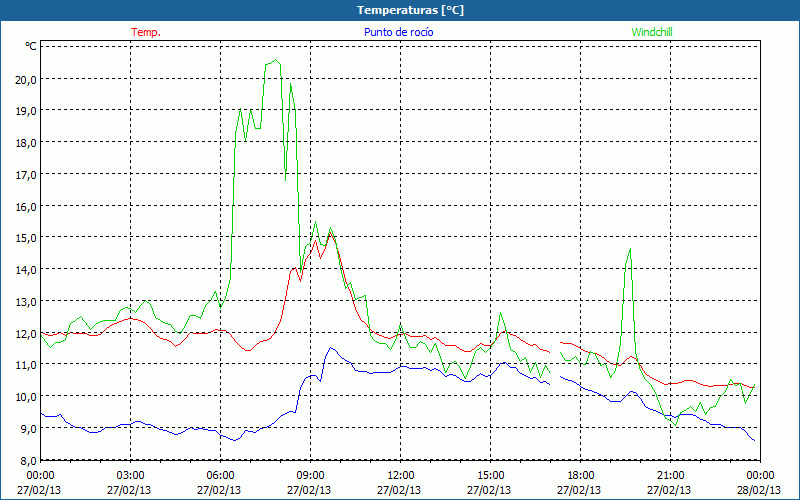Viewport: 800px width, 500px height.
Task: Click the 28/02/13 date label
Action: point(759,490)
